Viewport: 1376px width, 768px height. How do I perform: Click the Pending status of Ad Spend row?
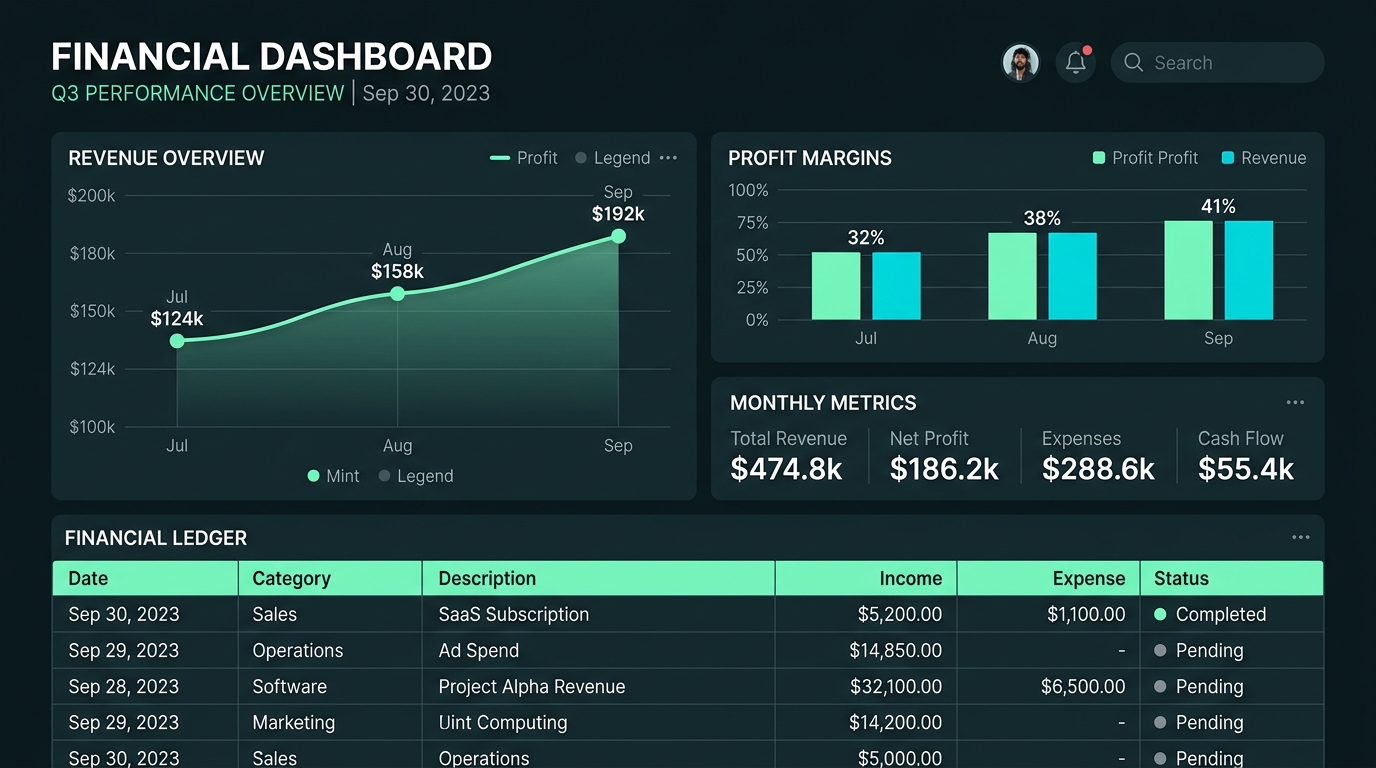[1199, 650]
